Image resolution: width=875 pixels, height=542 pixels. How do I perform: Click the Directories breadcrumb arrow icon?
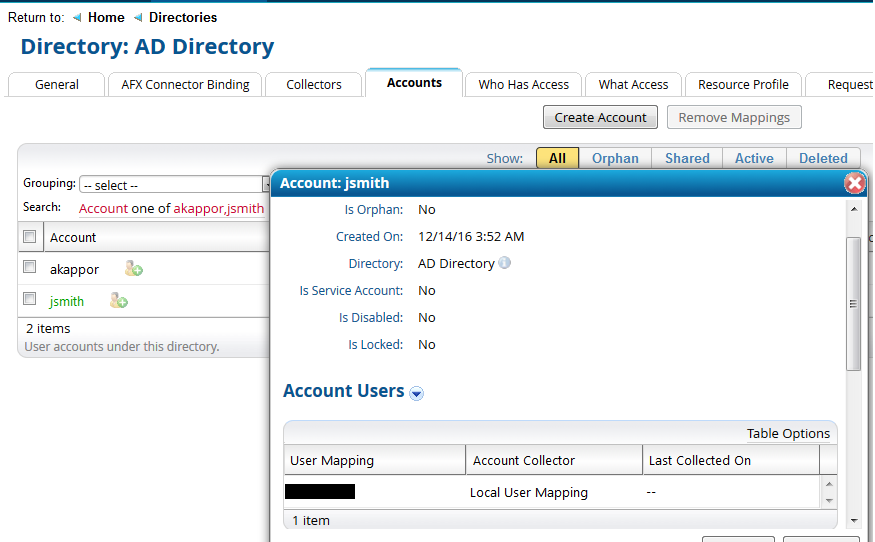coord(138,18)
